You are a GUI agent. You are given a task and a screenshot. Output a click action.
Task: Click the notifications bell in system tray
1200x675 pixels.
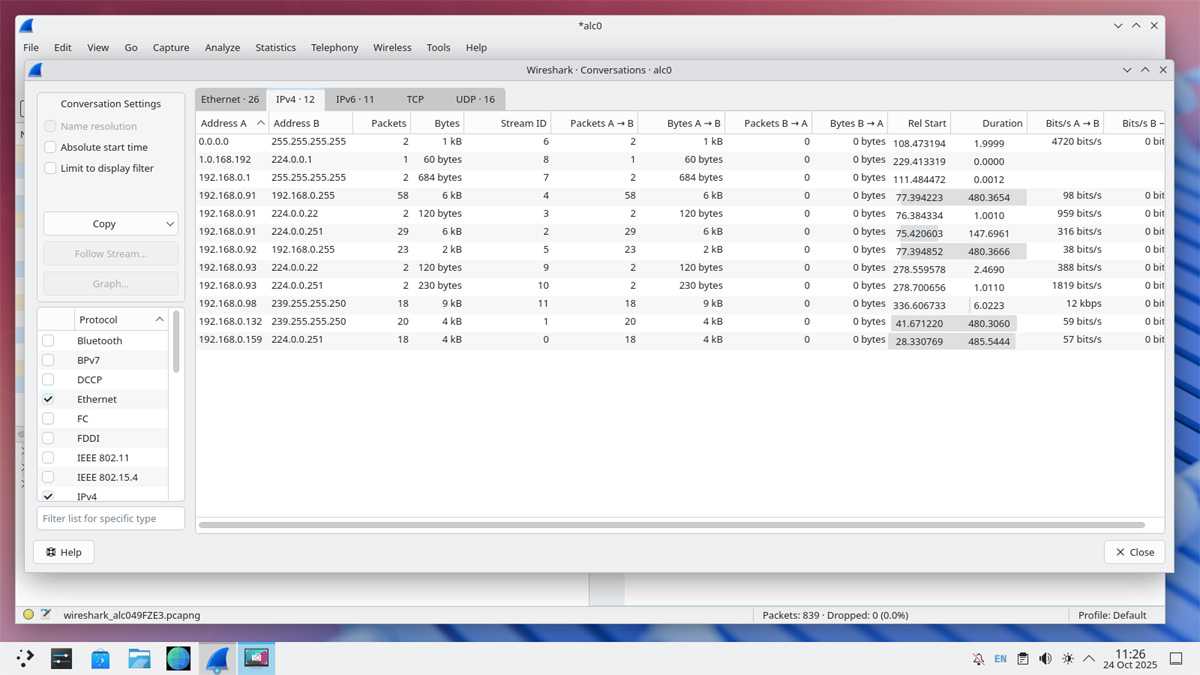(978, 659)
